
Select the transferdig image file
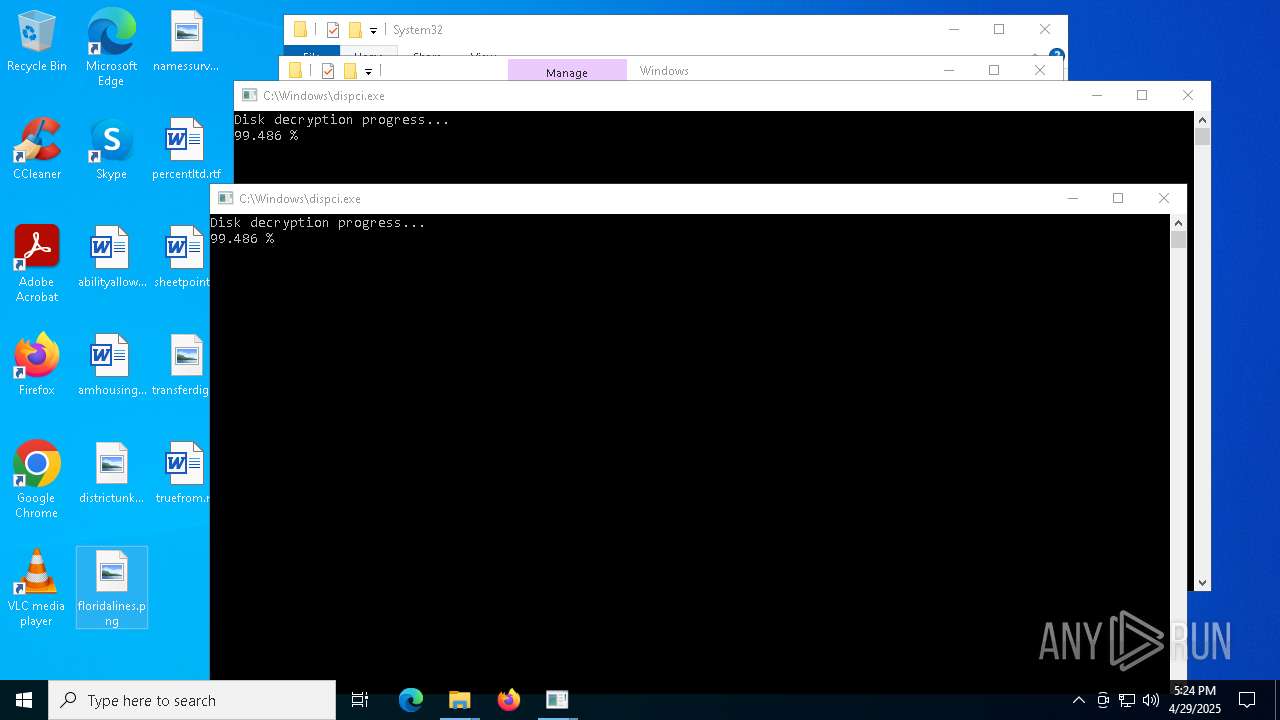[x=182, y=366]
